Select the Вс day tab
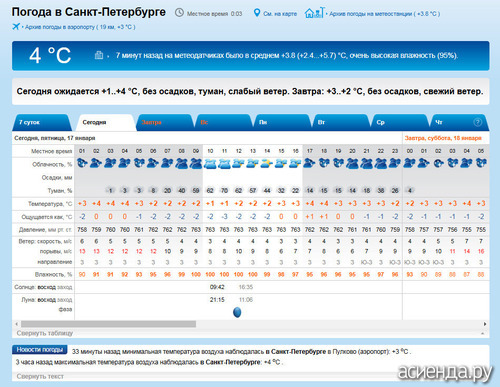 [x=224, y=122]
